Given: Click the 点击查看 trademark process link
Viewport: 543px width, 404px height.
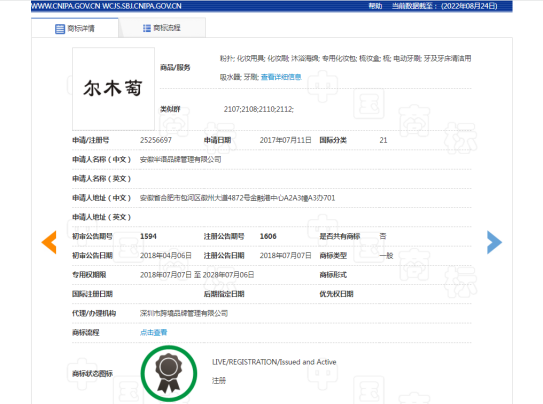Looking at the screenshot, I should pos(153,332).
